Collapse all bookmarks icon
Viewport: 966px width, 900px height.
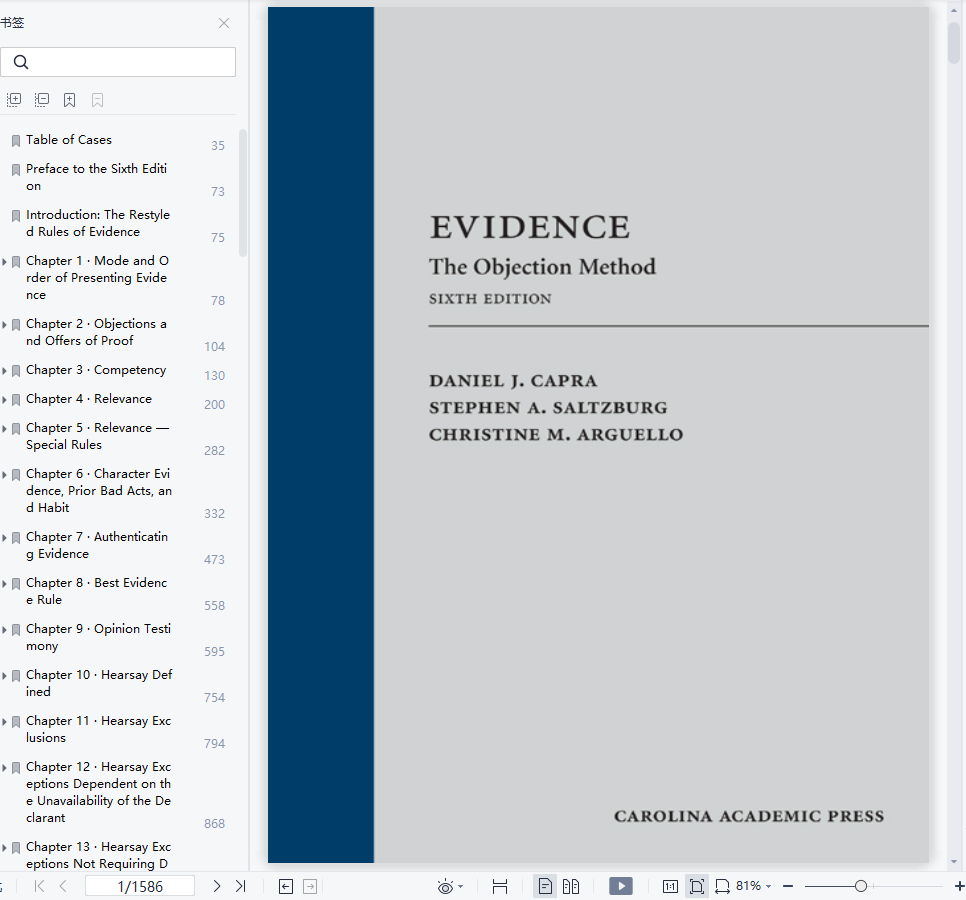[x=42, y=99]
